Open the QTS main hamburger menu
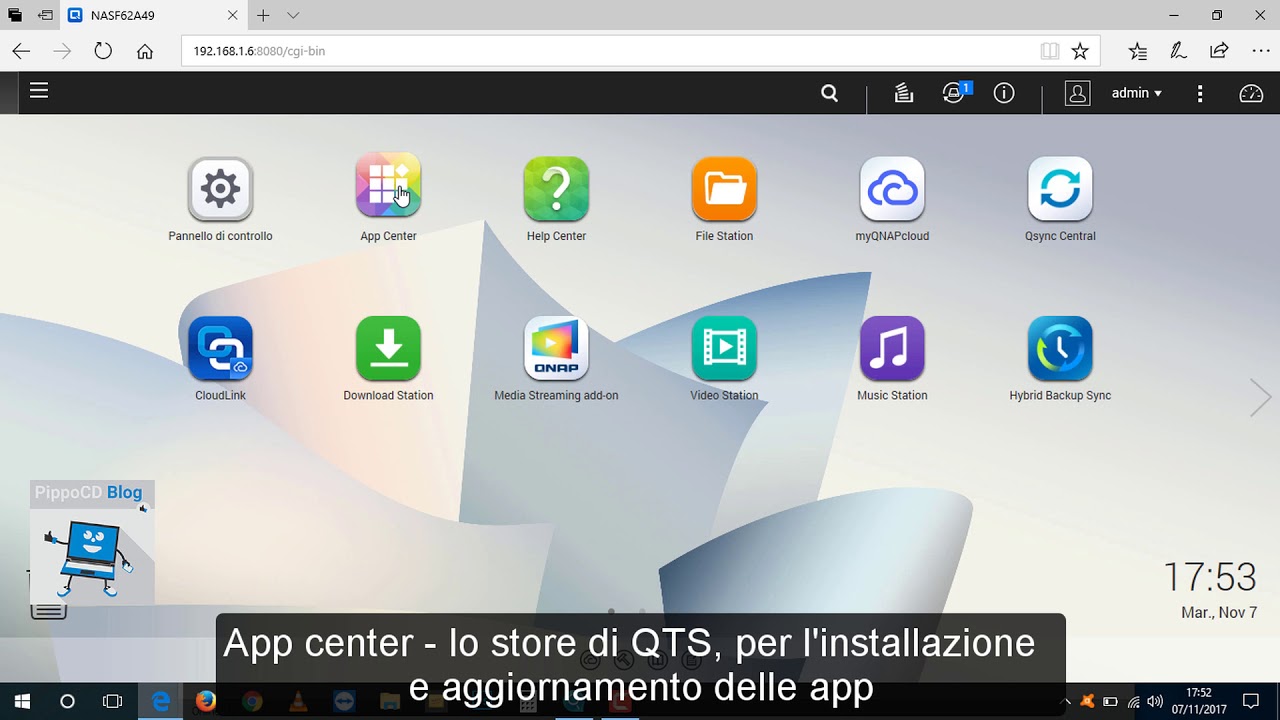The width and height of the screenshot is (1280, 720). [x=39, y=91]
